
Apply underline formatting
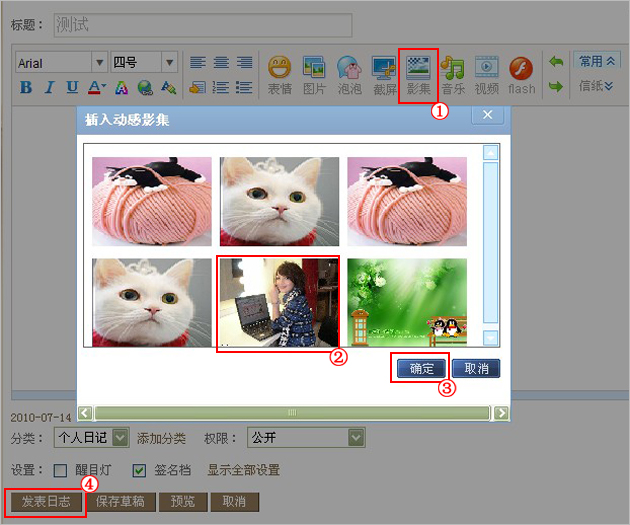[72, 87]
